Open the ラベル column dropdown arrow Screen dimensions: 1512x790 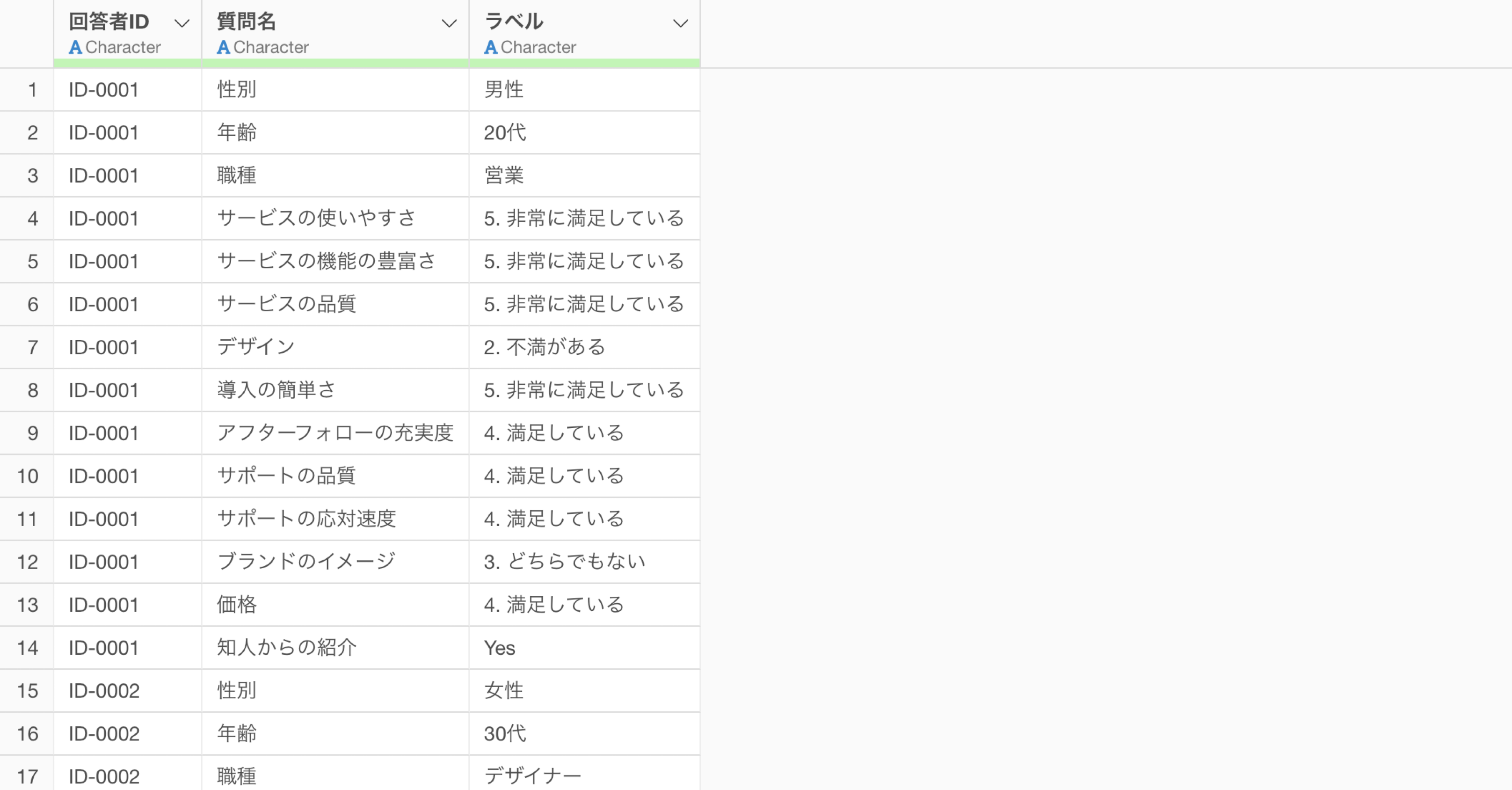click(x=680, y=23)
